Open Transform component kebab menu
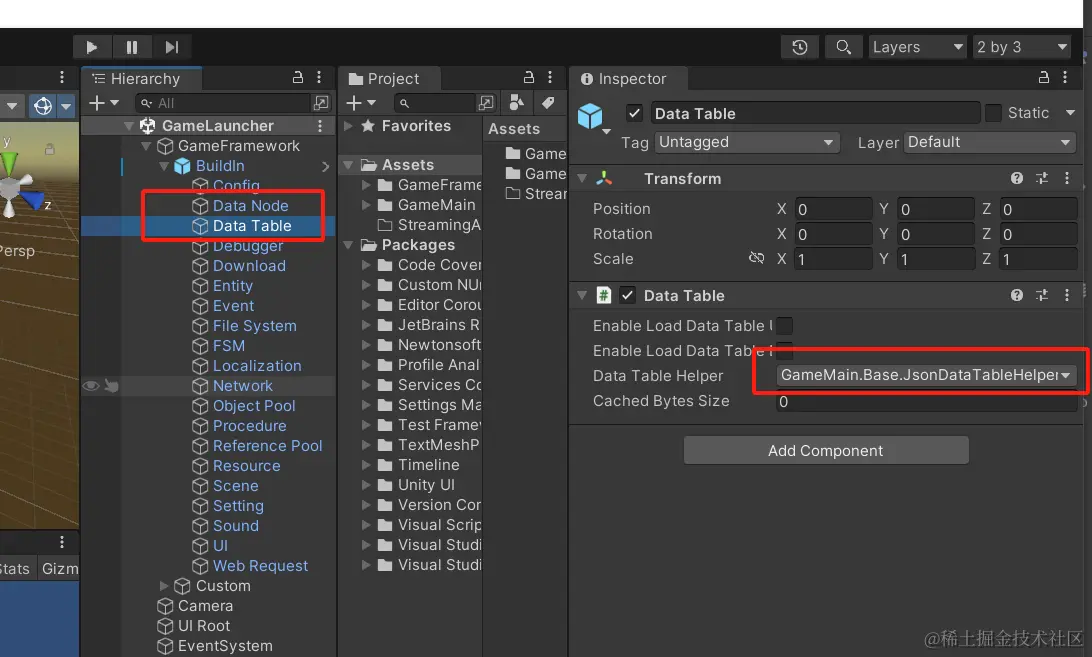1092x657 pixels. [1067, 178]
